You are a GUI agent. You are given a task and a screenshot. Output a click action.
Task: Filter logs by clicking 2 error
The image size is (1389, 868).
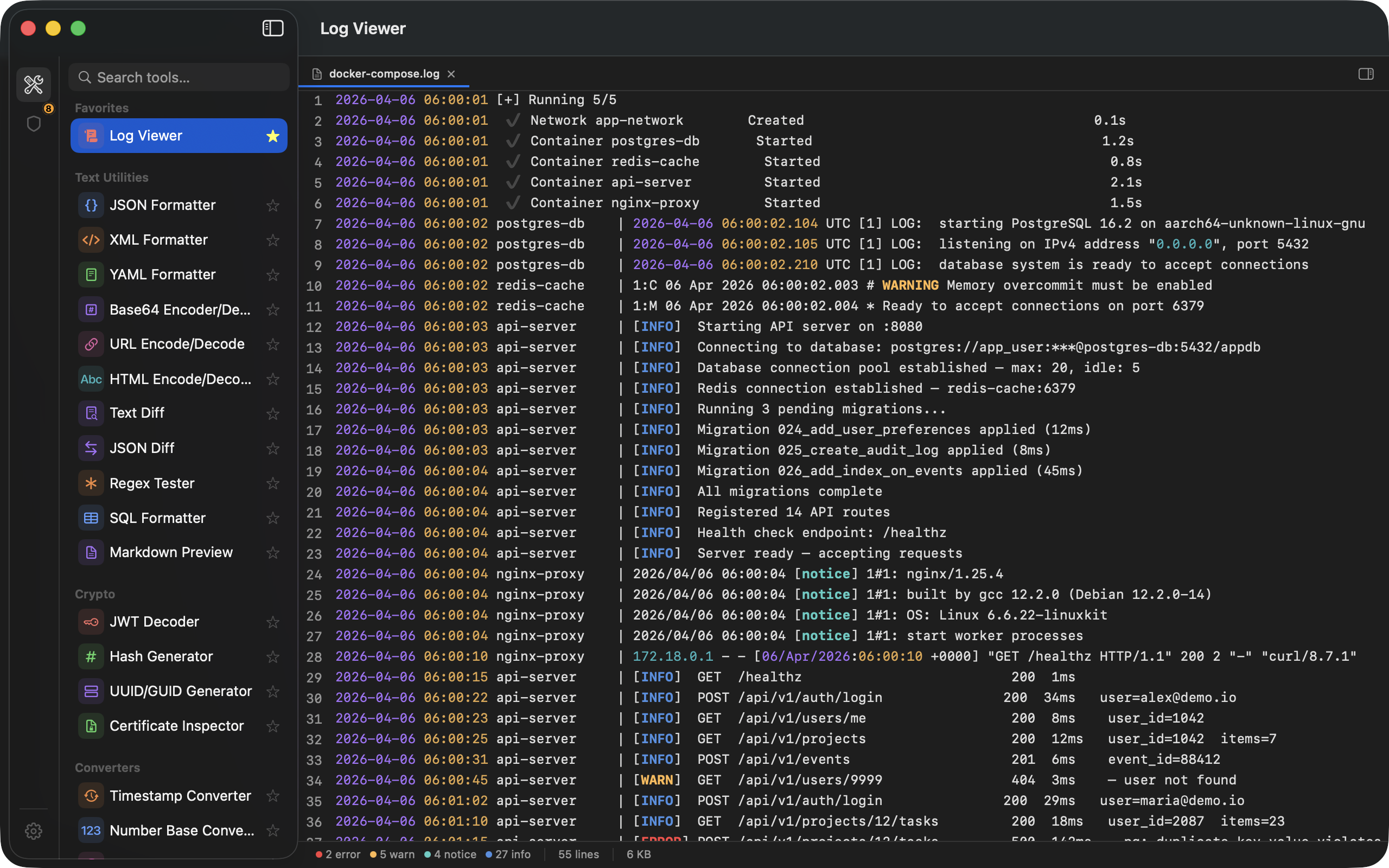click(x=338, y=854)
